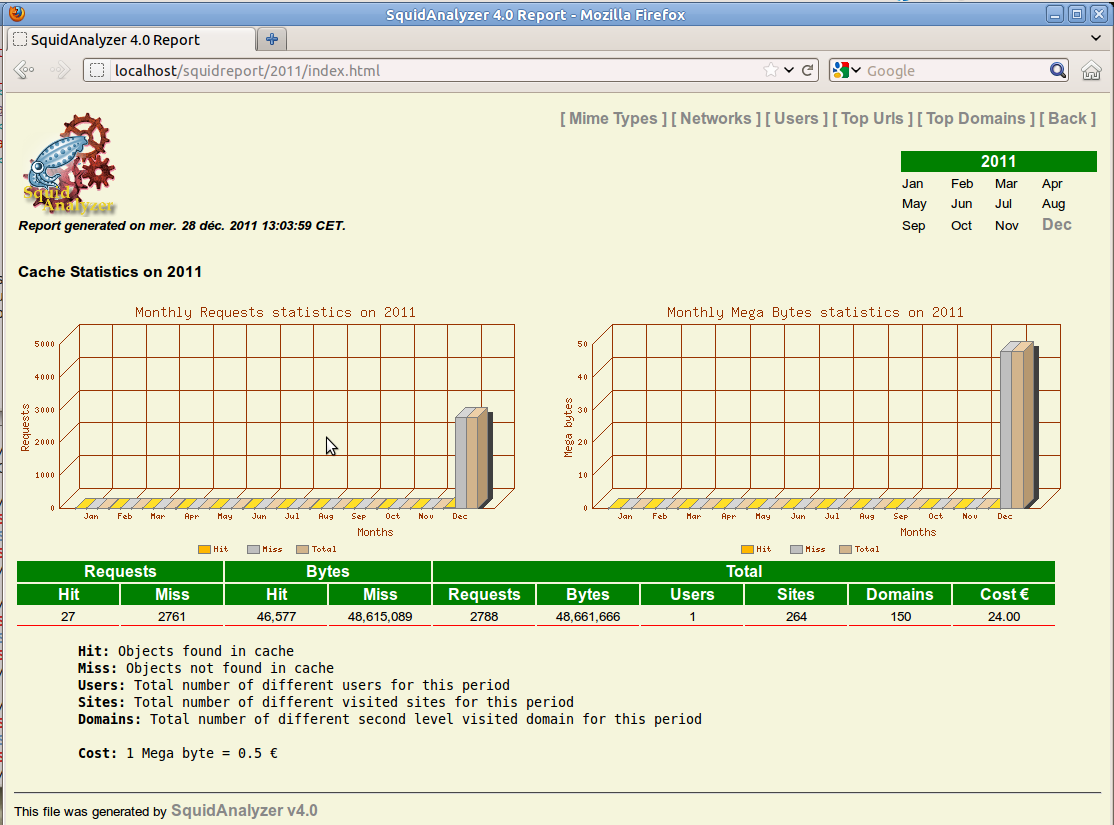Viewport: 1114px width, 825px height.
Task: Click the Firefox home icon
Action: click(1091, 70)
